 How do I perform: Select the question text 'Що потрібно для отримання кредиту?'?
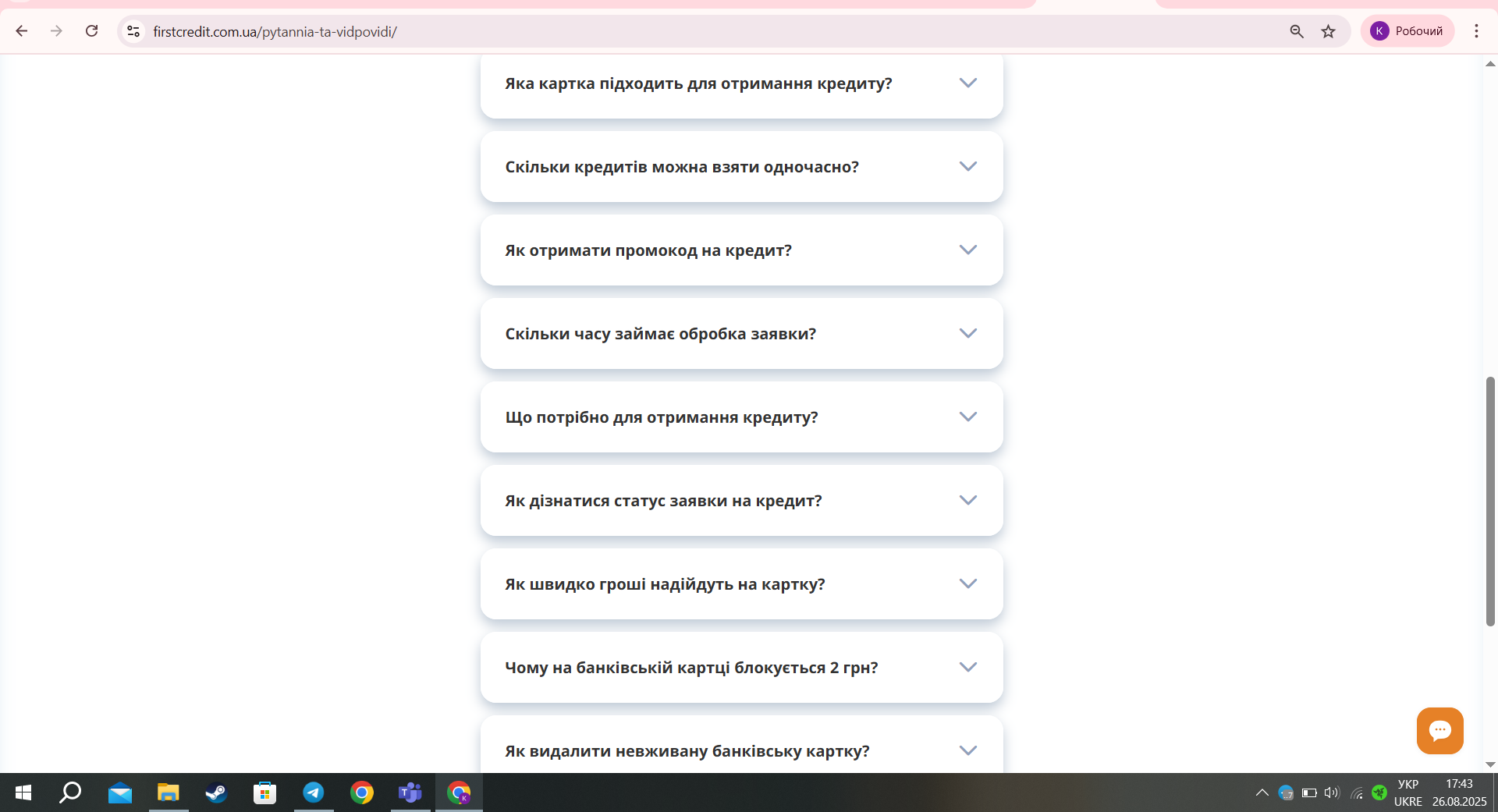point(662,417)
